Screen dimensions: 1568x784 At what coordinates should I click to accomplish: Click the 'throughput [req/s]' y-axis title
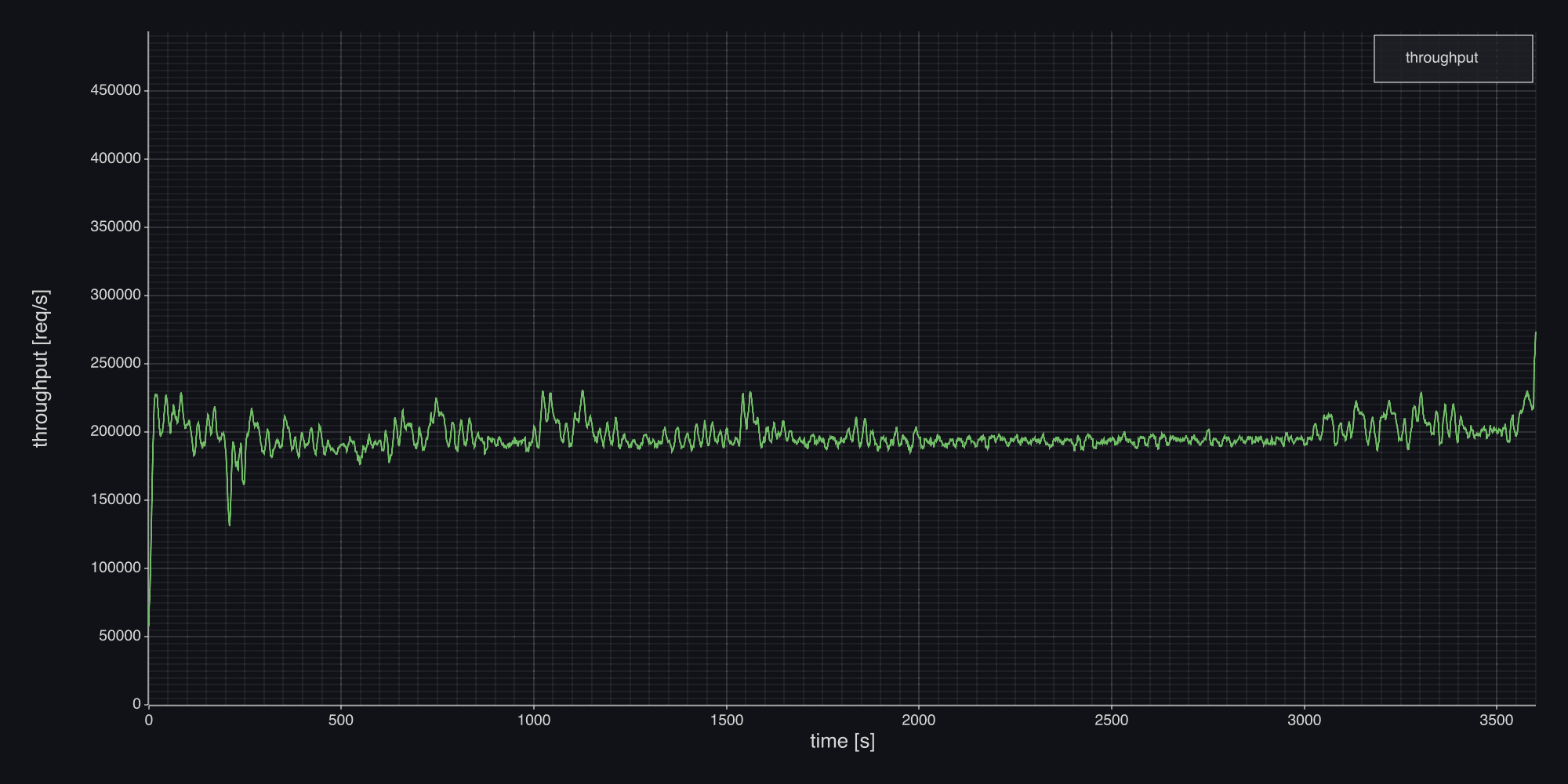41,368
